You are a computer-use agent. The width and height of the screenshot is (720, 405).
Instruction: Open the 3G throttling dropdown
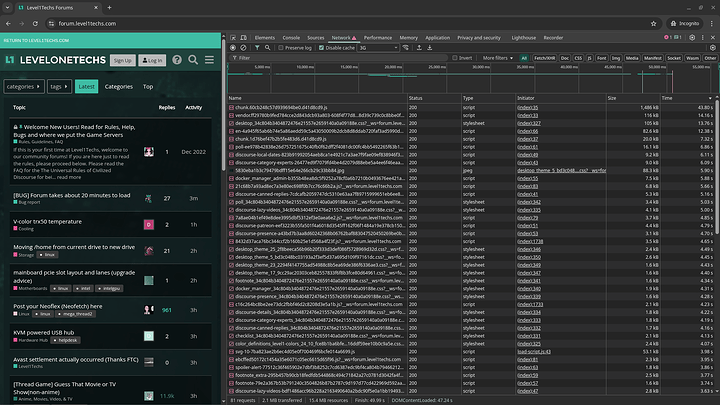tap(379, 47)
